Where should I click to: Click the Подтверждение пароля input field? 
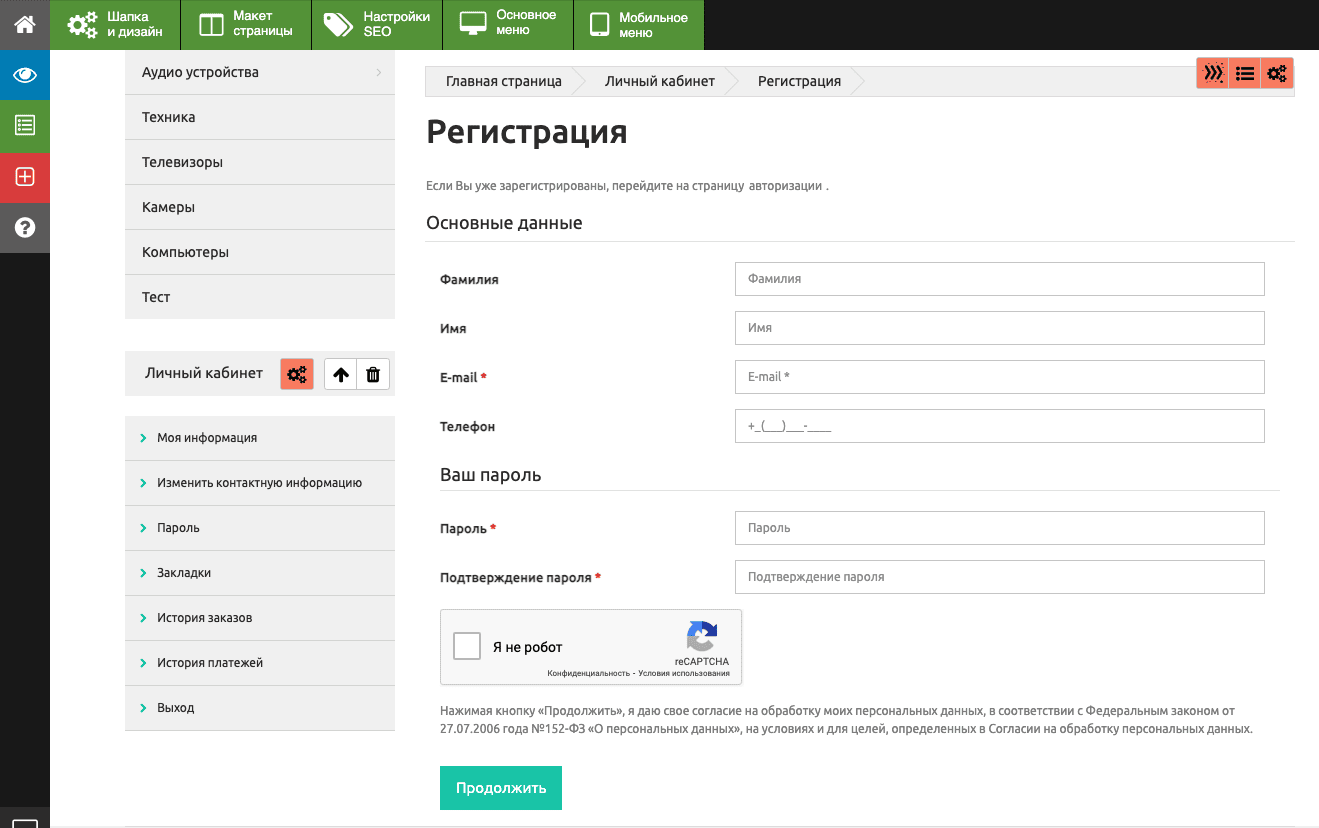[1000, 577]
